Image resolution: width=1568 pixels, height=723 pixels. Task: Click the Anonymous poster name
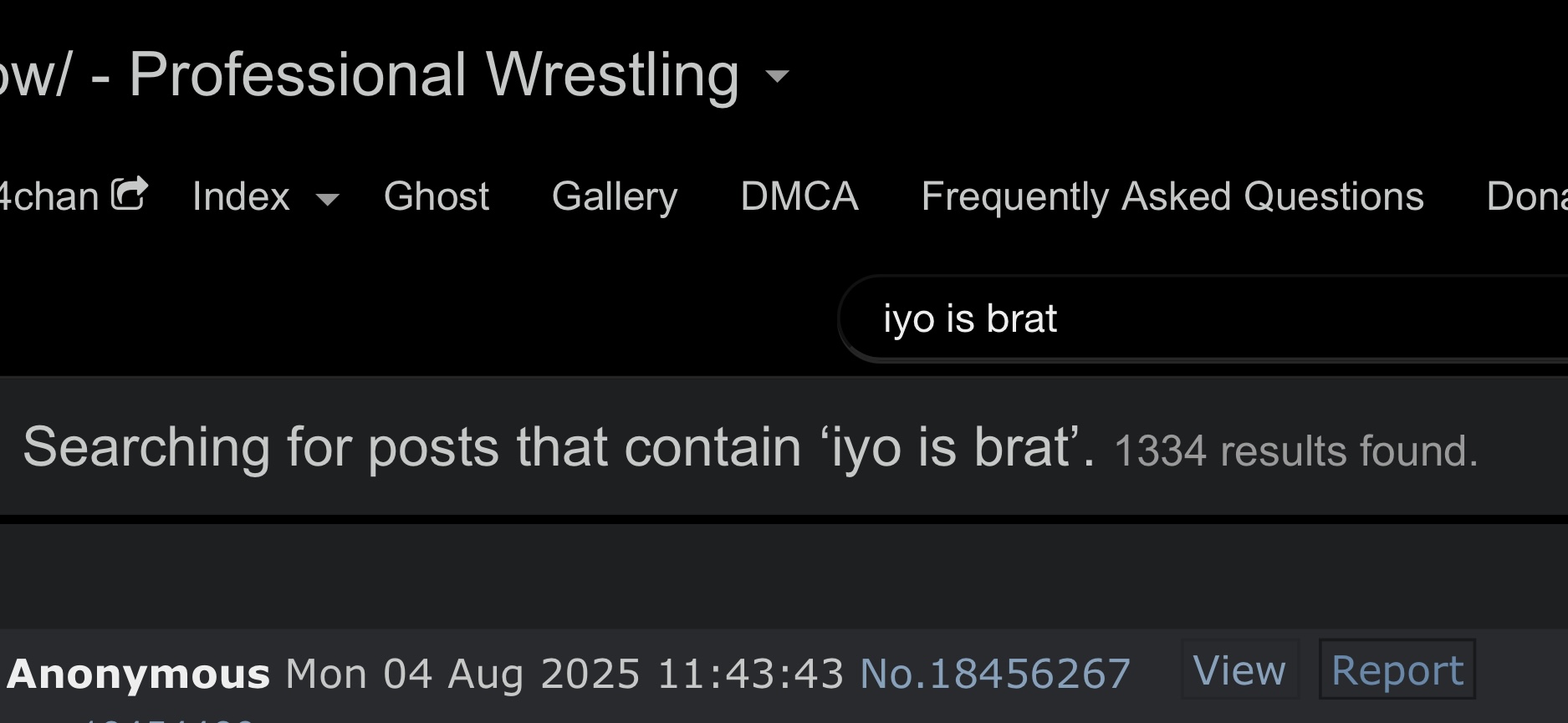tap(139, 674)
